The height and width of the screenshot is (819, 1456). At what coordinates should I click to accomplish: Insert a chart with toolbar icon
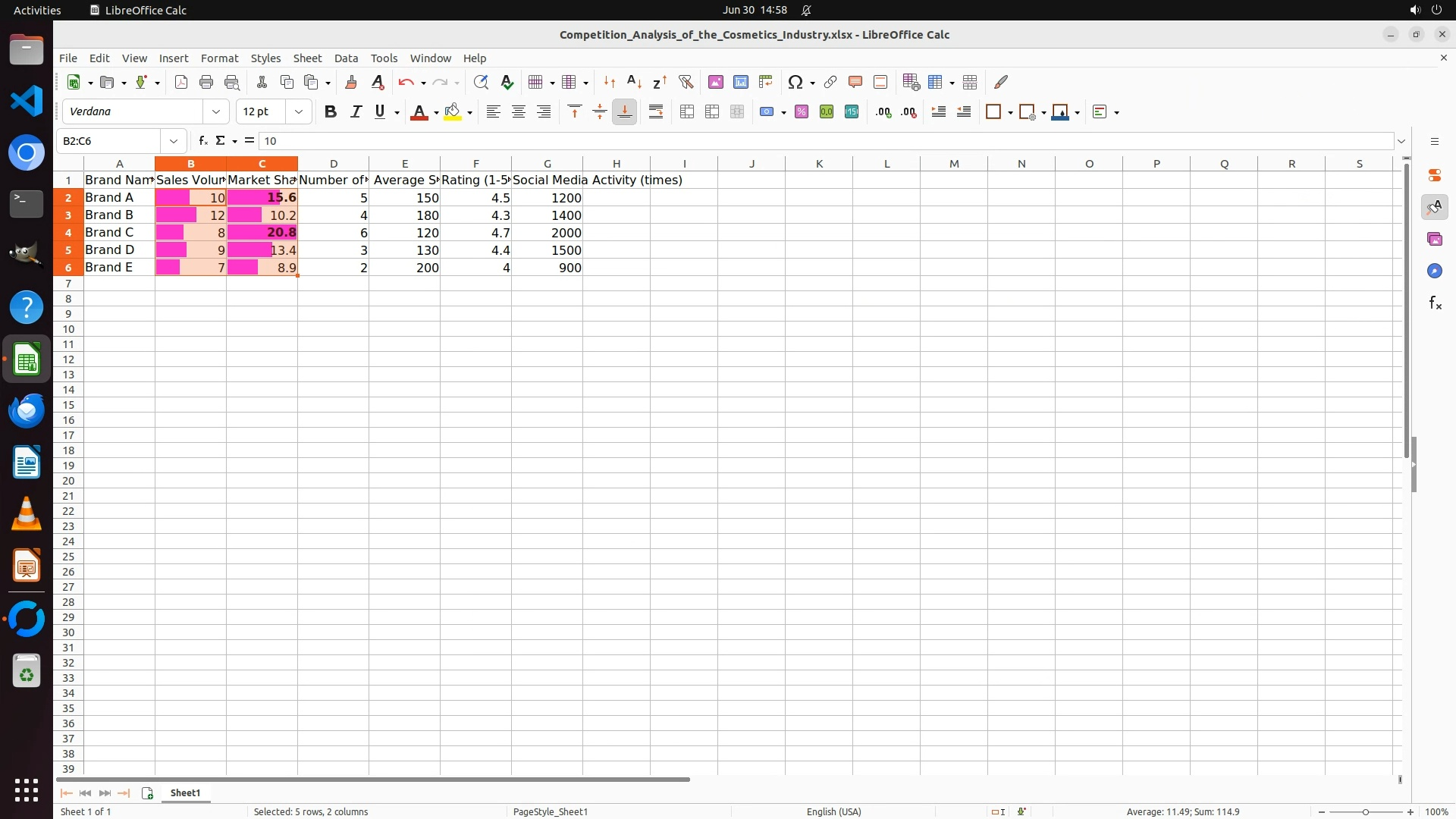[740, 83]
